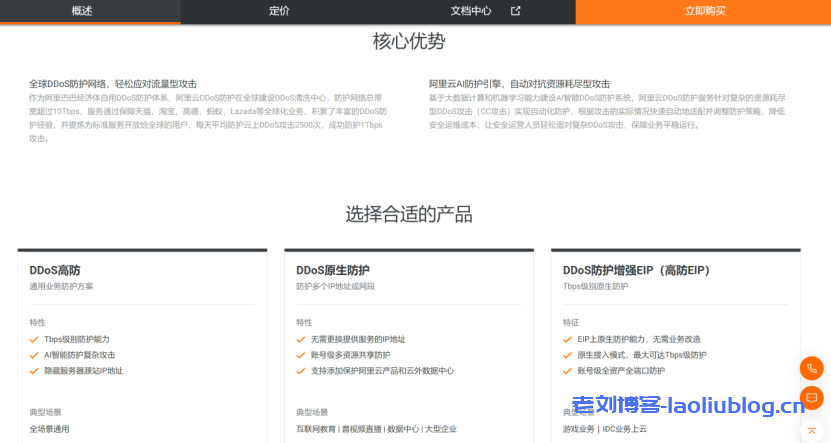The height and width of the screenshot is (443, 831).
Task: Click the heading 全球DDoS防护网络，轻松应对流量型攻击
Action: (x=113, y=84)
